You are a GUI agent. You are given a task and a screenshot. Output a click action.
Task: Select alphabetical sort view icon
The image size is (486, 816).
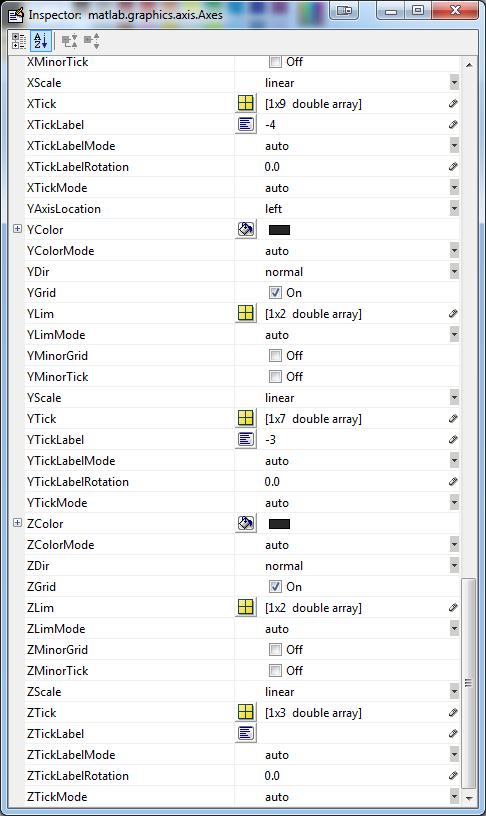tap(41, 41)
